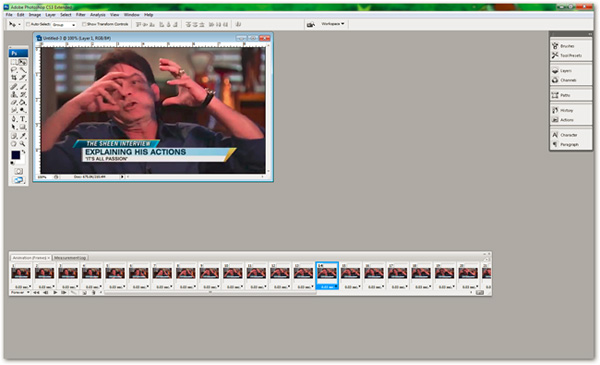The height and width of the screenshot is (365, 600).
Task: Click the background color swatch
Action: pyautogui.click(x=23, y=161)
